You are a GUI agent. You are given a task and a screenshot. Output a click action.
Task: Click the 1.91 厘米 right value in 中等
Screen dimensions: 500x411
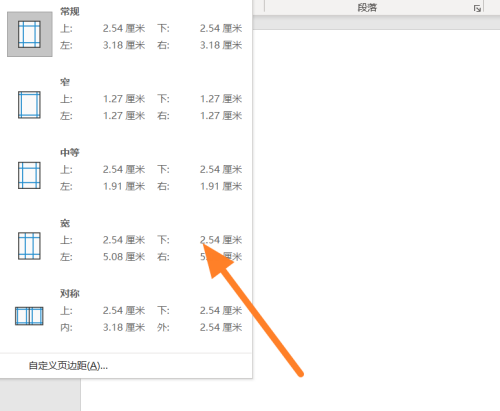click(x=221, y=186)
